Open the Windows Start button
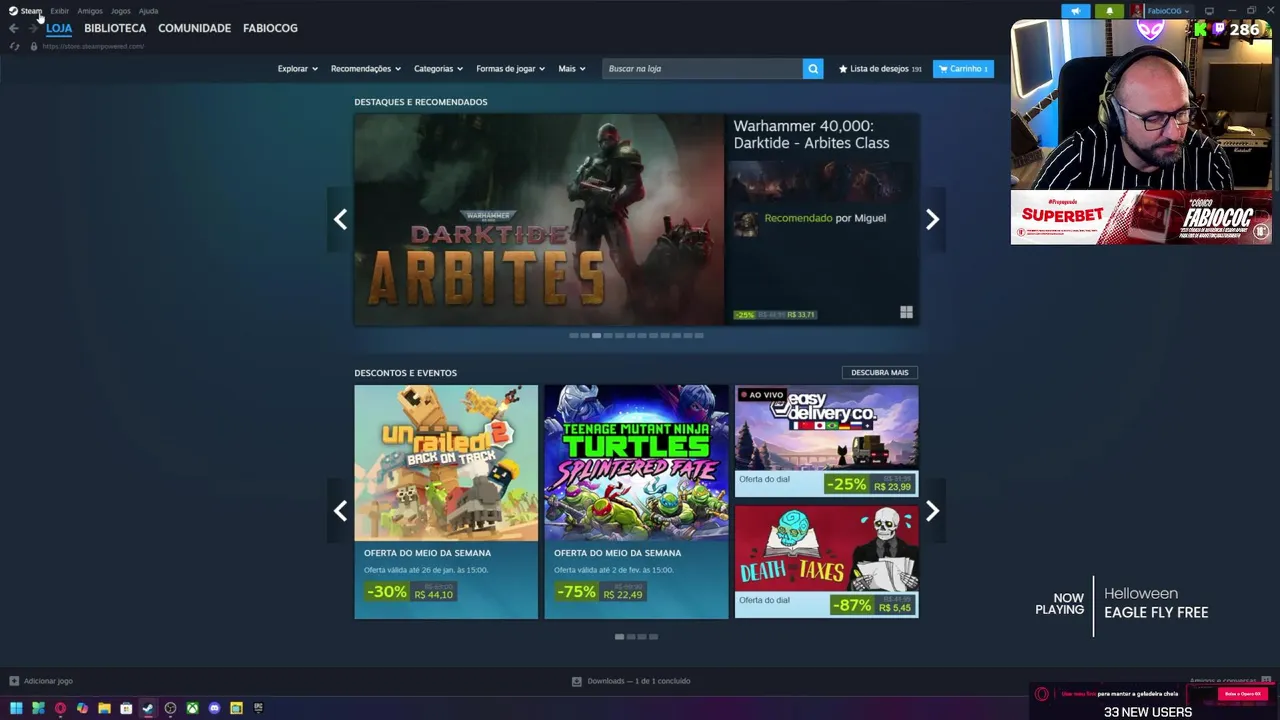 pos(16,708)
